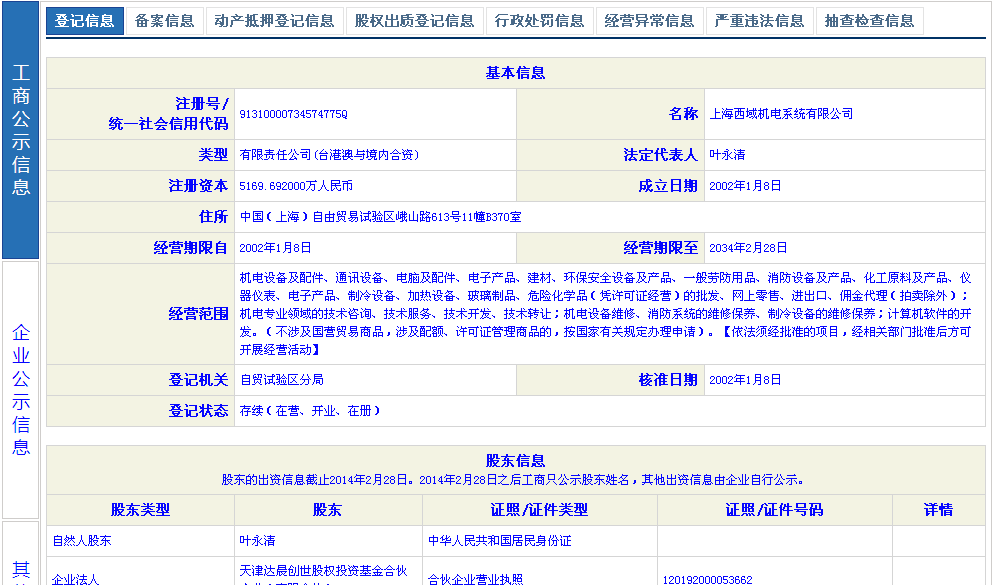This screenshot has height=585, width=992.
Task: Click the registration number 91310000734574775Q
Action: pyautogui.click(x=293, y=114)
